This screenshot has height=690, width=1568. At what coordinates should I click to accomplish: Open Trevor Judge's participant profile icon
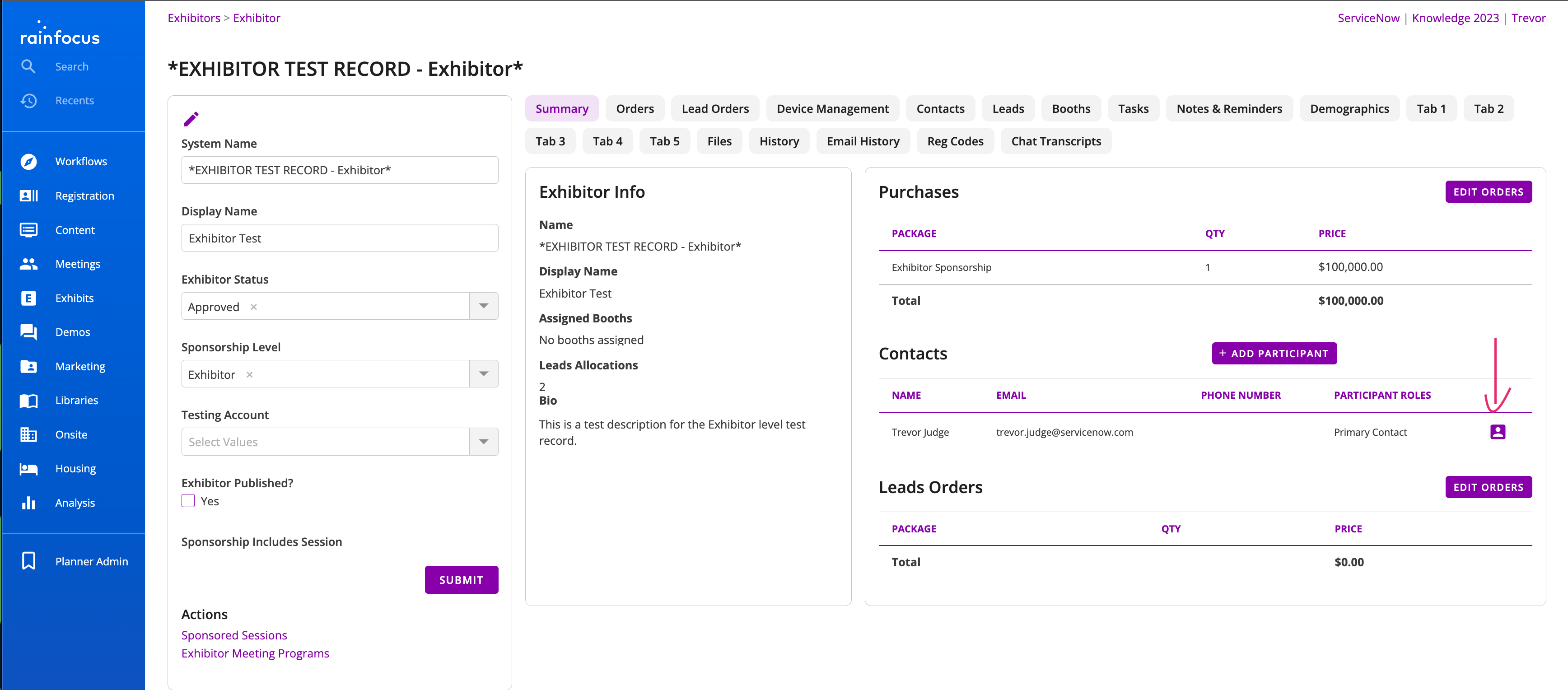tap(1498, 432)
